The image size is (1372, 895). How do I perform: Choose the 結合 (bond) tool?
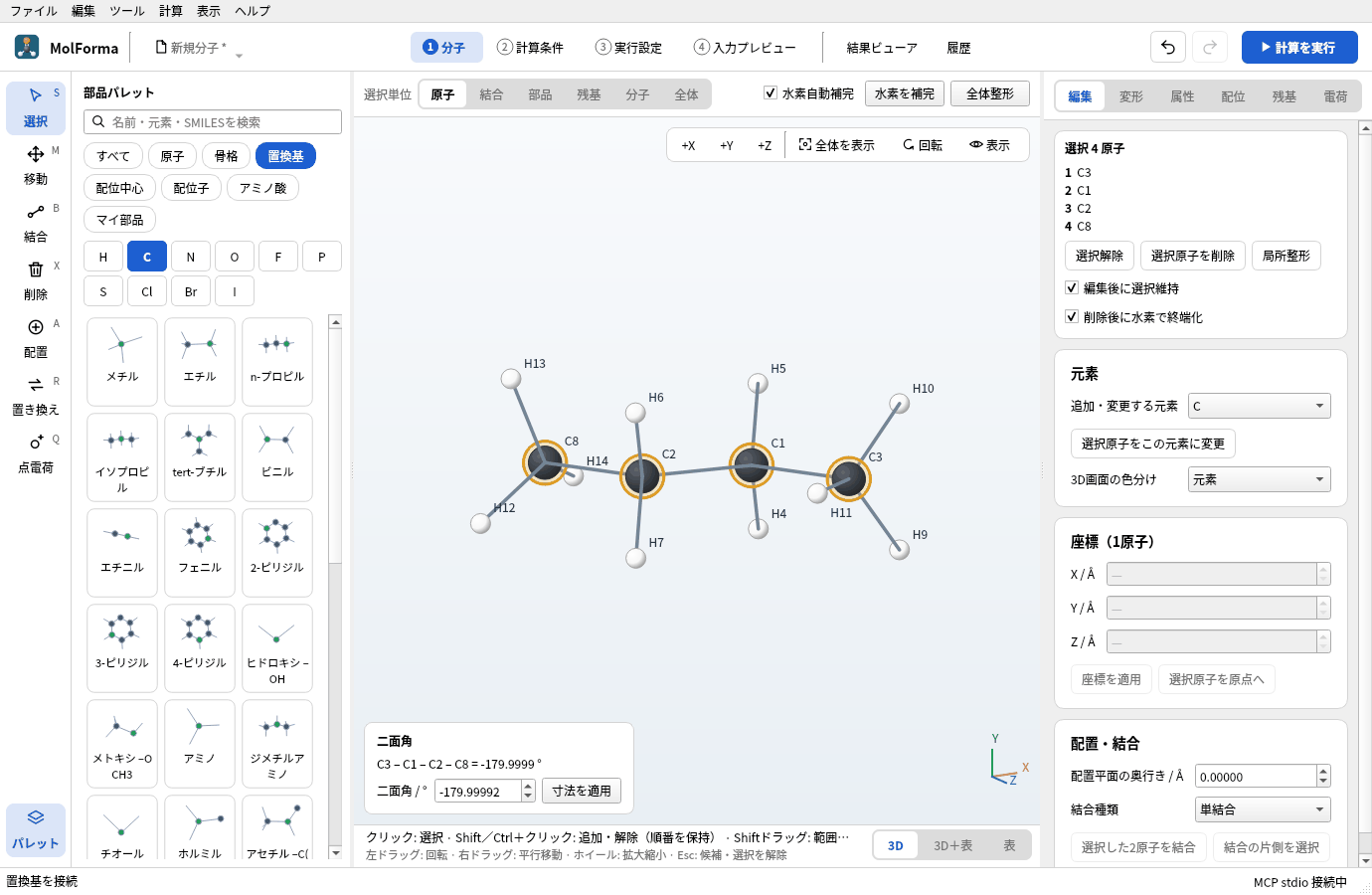tap(36, 223)
